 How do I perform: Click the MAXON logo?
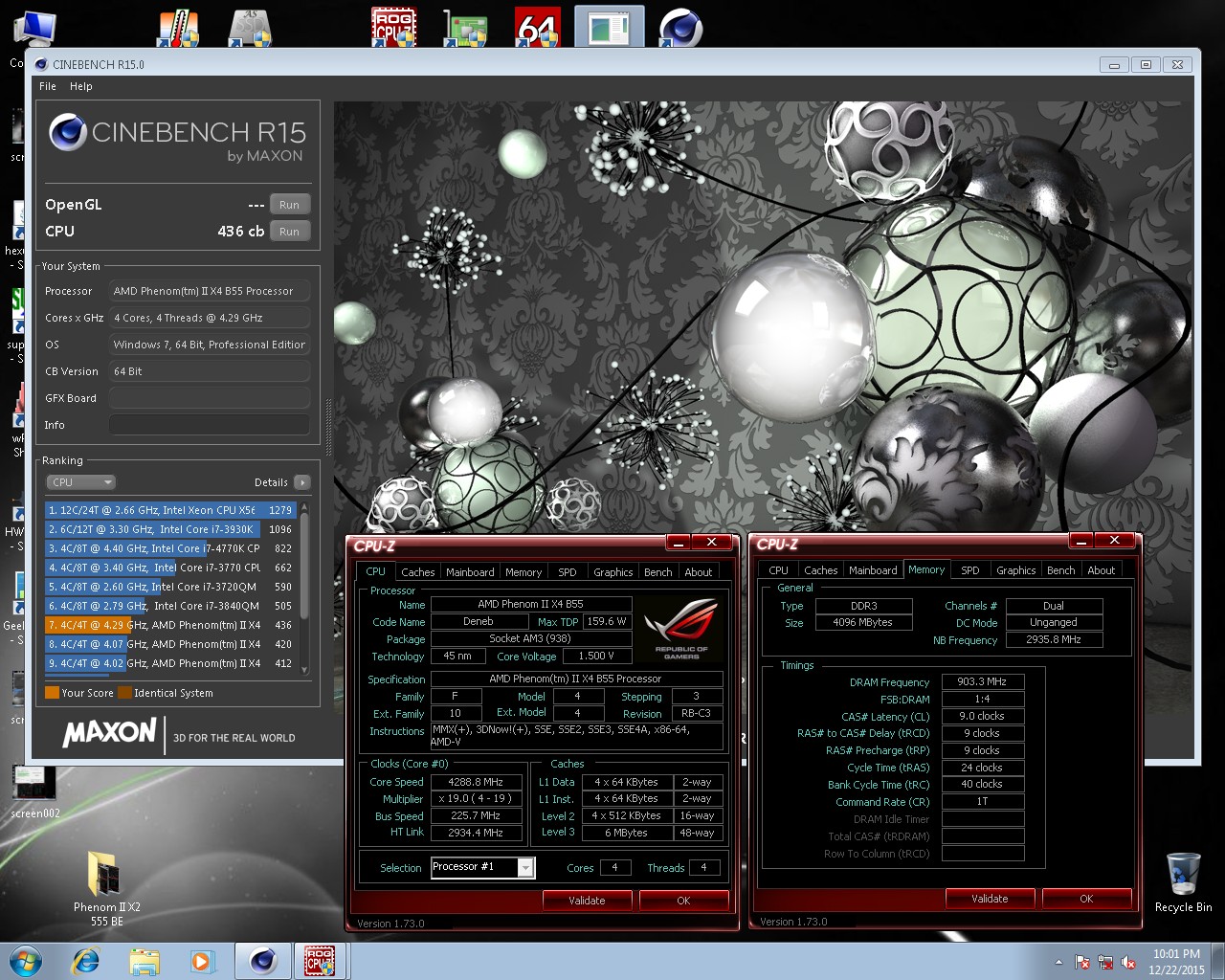109,733
